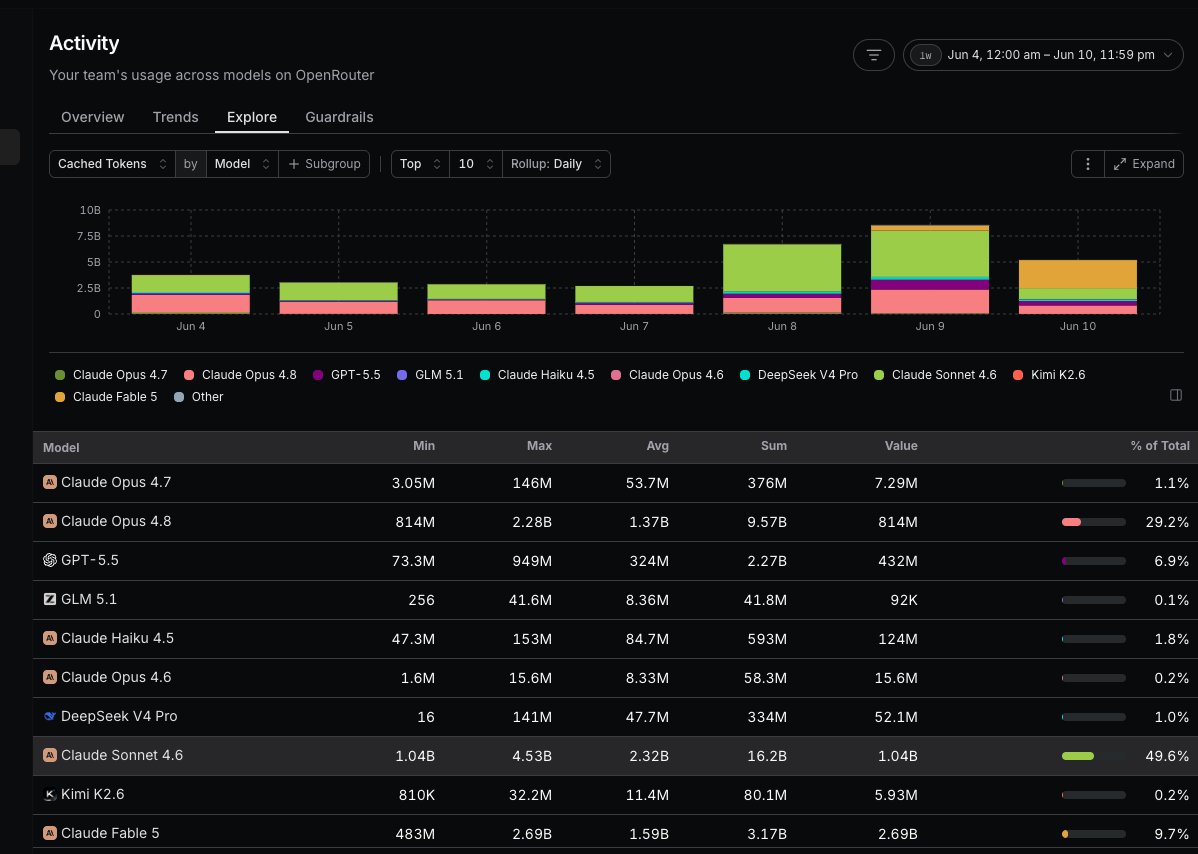Viewport: 1198px width, 854px height.
Task: Toggle DeepSeek V4 Pro legend series
Action: (799, 375)
